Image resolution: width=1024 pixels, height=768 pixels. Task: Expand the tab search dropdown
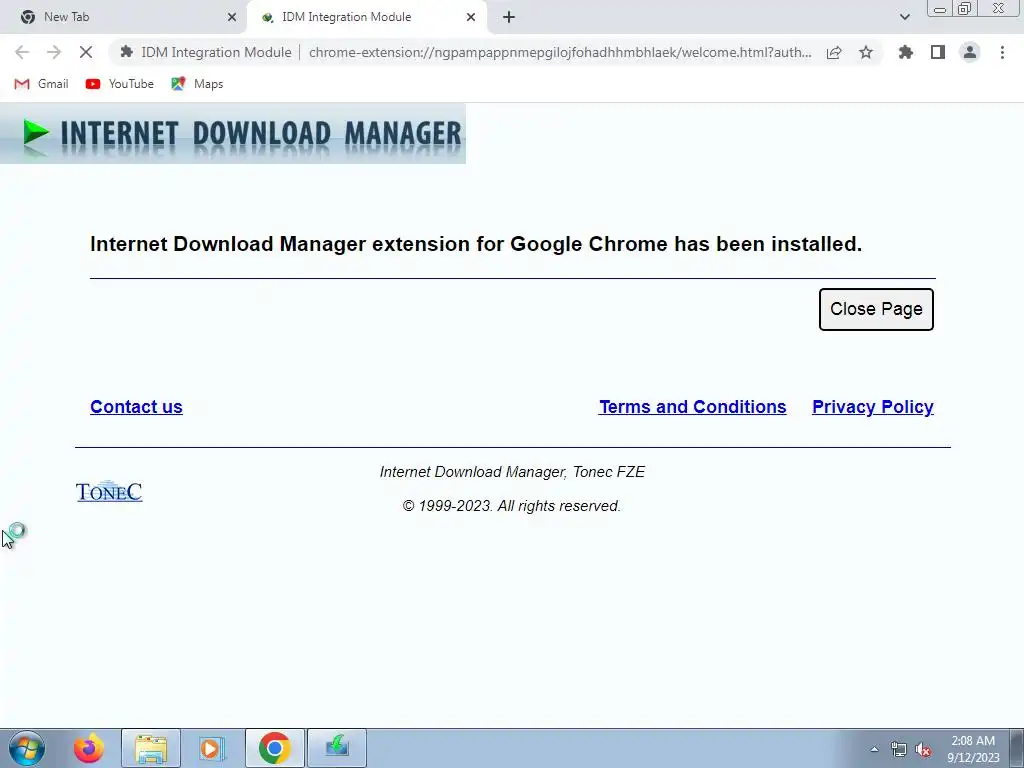pos(904,17)
